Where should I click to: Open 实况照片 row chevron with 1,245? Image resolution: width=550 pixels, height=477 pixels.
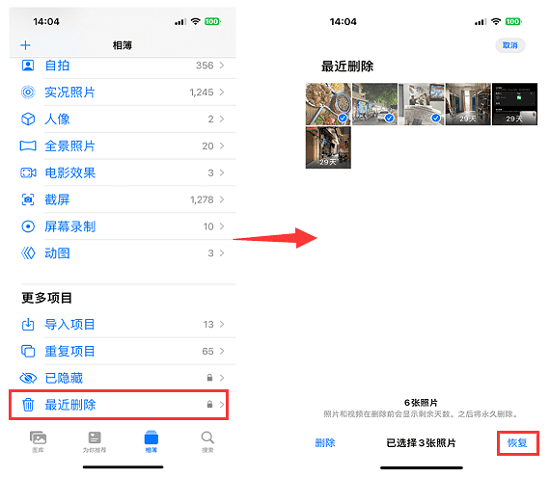[x=222, y=92]
